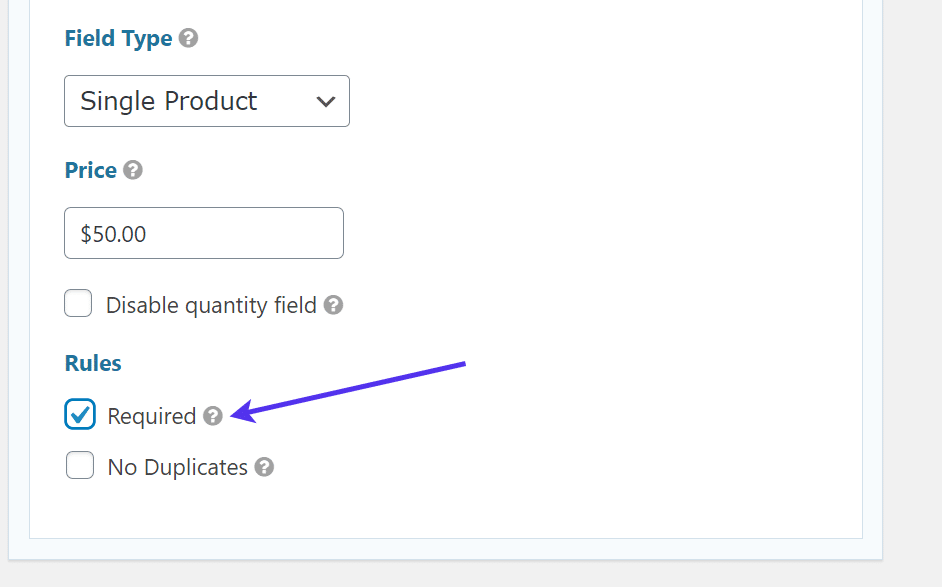Click the Field Type dropdown chevron
942x587 pixels.
click(x=325, y=101)
